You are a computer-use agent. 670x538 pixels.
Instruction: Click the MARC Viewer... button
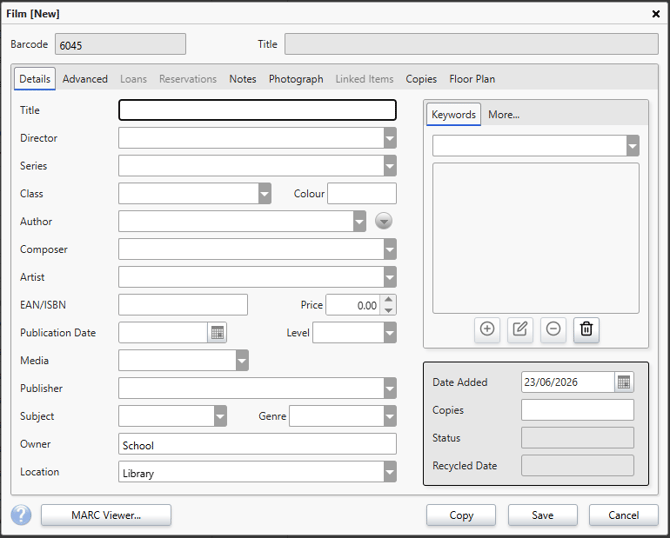106,515
